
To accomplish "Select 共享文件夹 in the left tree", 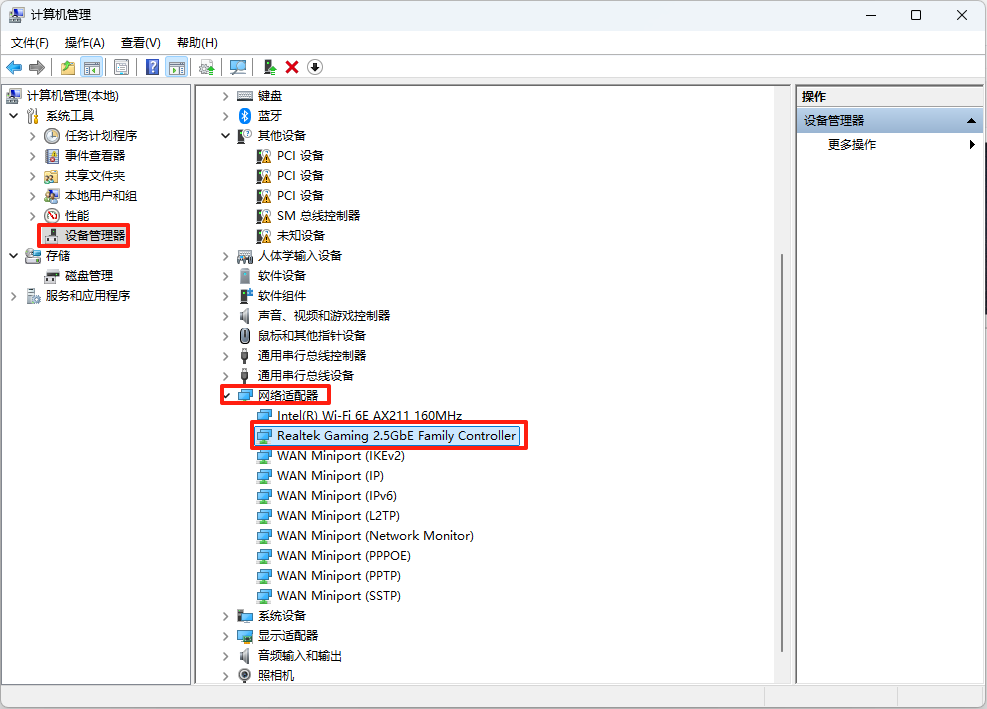I will point(95,176).
